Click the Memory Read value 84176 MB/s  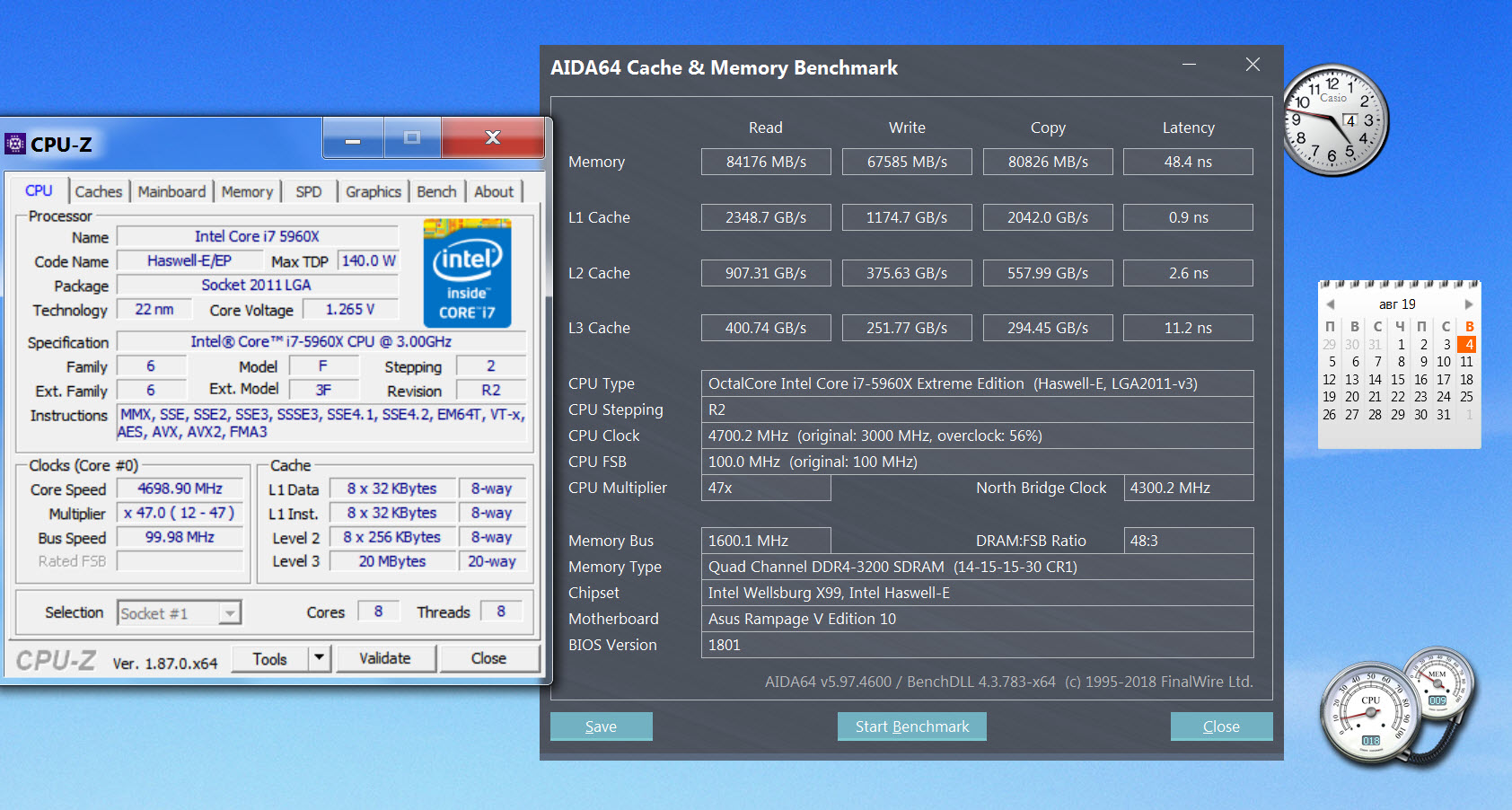point(766,162)
